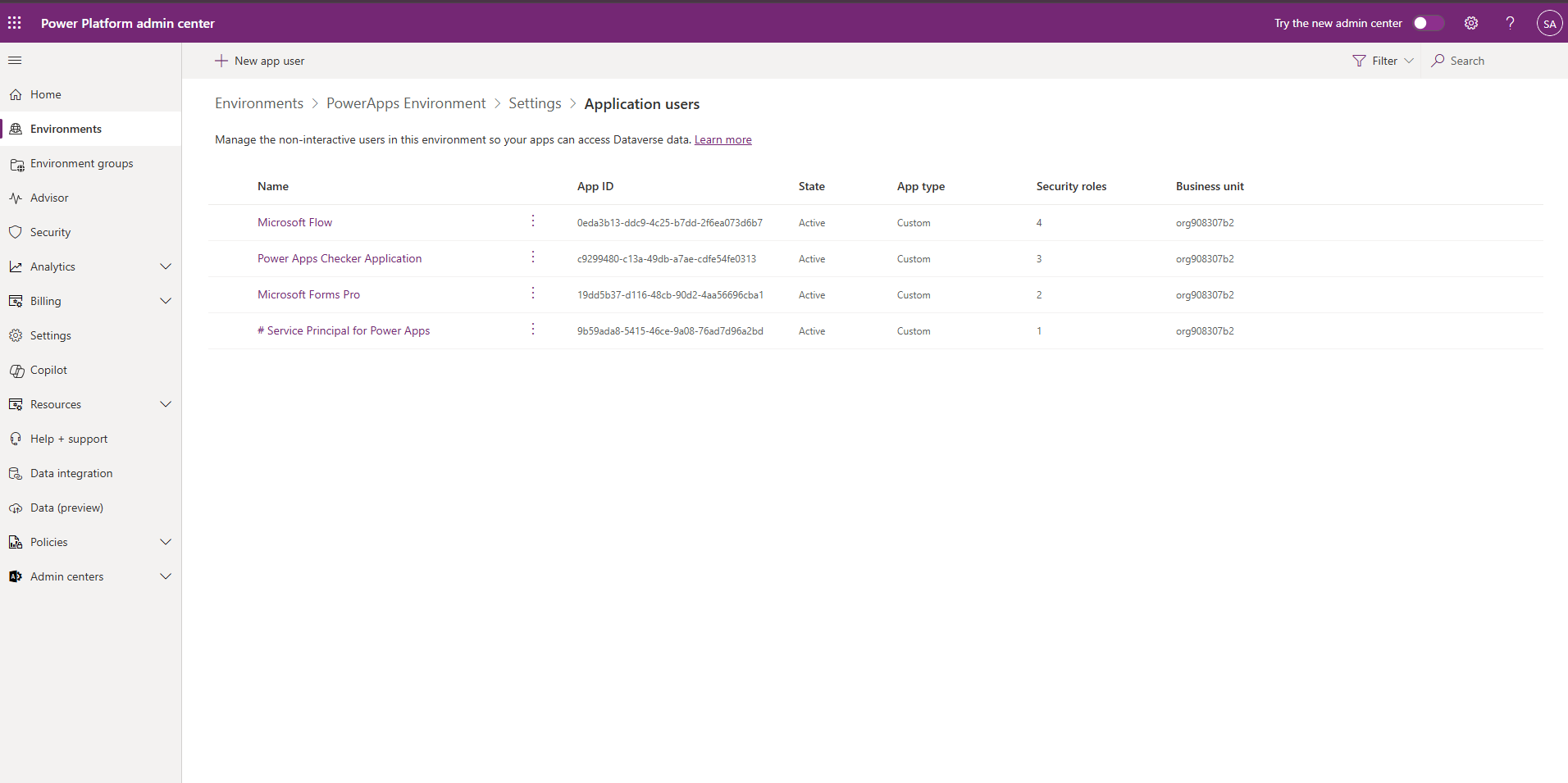
Task: Navigate to PowerApps Environment breadcrumb
Action: pyautogui.click(x=406, y=103)
